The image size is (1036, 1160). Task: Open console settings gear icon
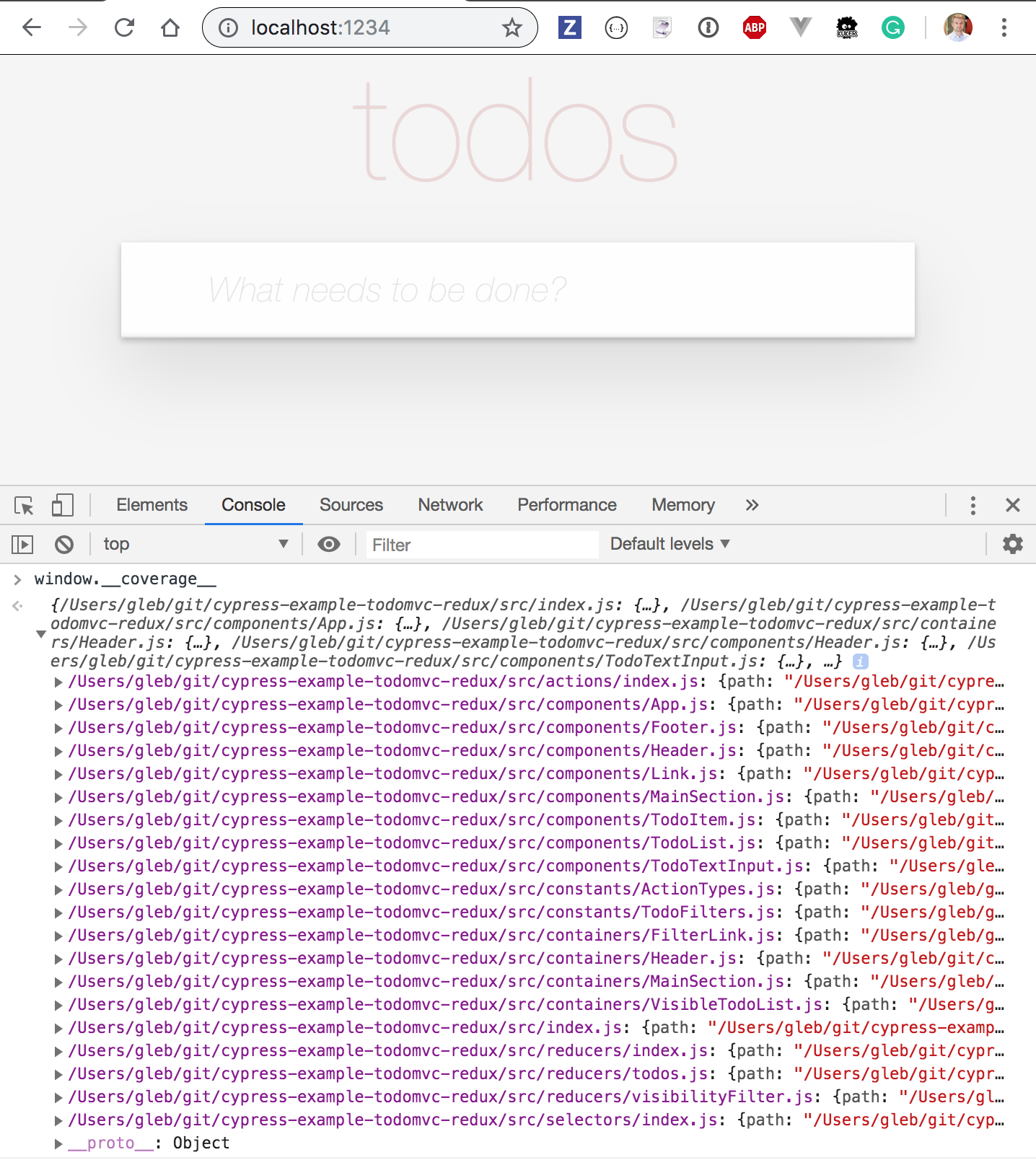coord(1013,545)
